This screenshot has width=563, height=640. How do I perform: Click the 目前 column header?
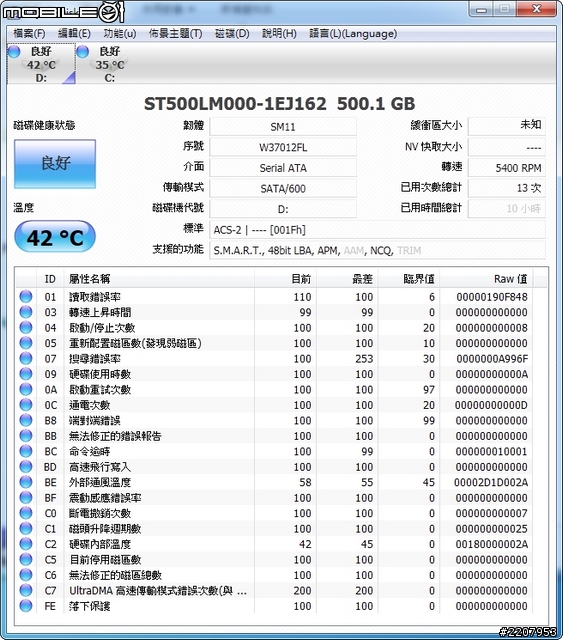tap(285, 279)
